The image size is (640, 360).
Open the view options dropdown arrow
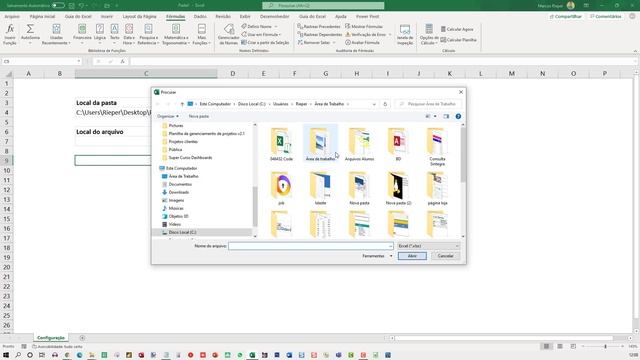point(435,116)
